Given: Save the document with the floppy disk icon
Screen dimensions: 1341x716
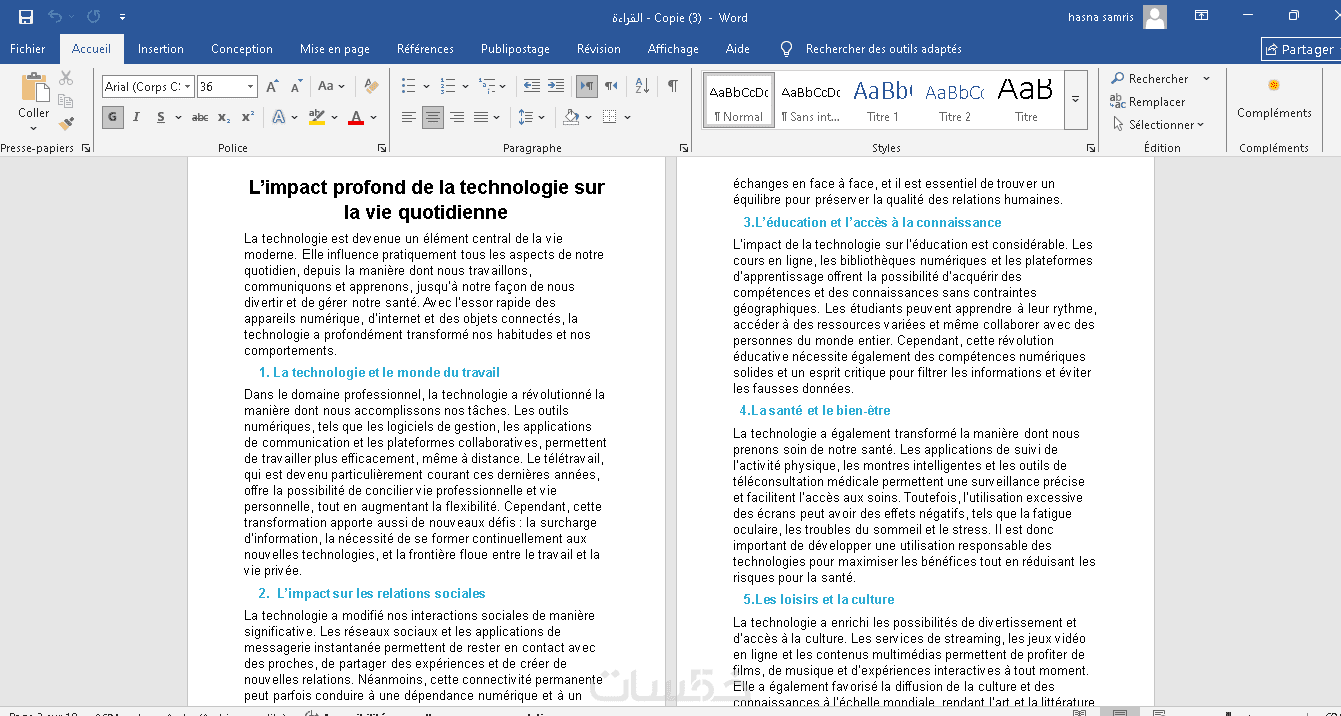Looking at the screenshot, I should pos(26,17).
